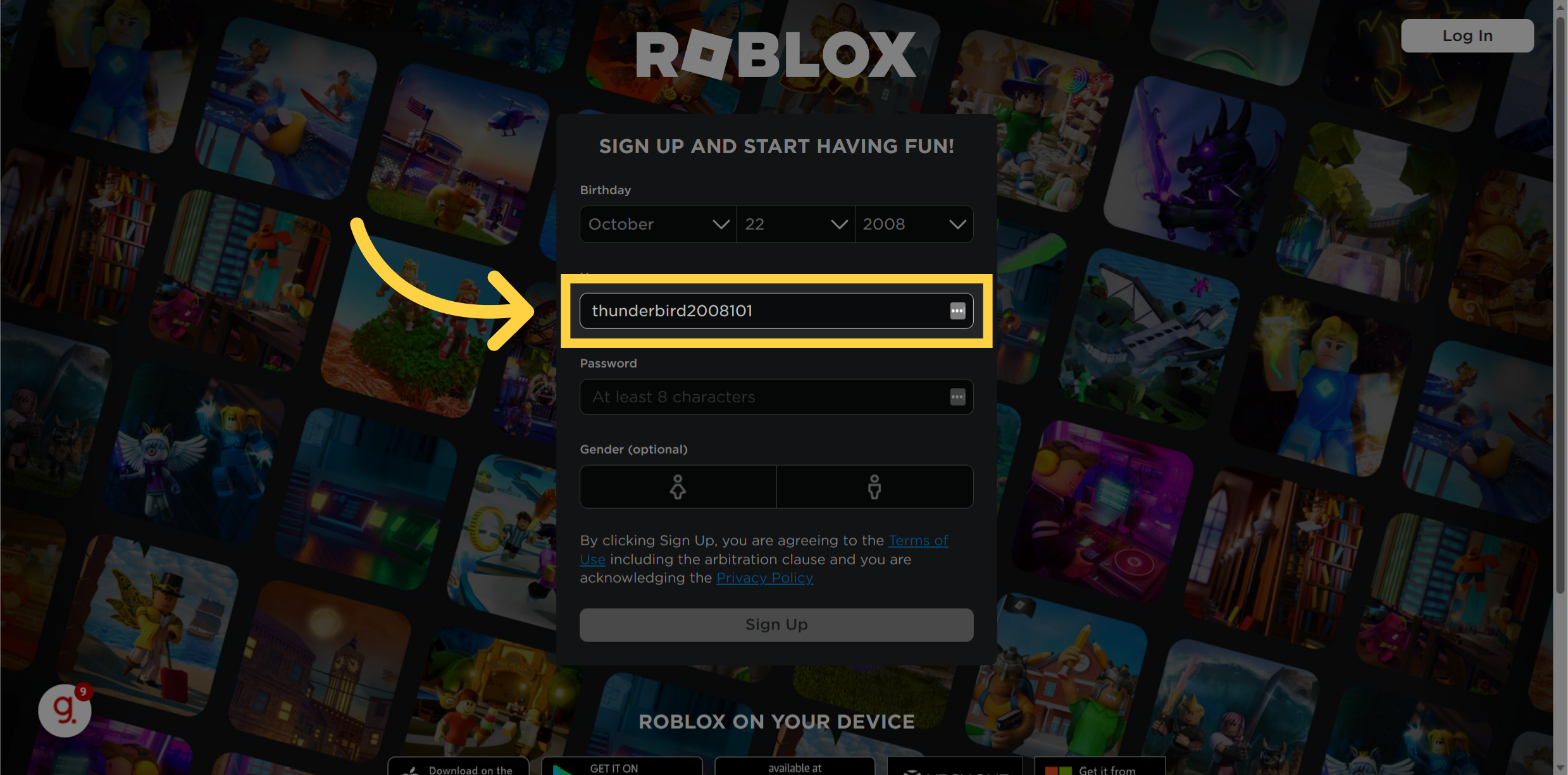1568x775 pixels.
Task: Click the username field visibility icon
Action: pos(956,310)
